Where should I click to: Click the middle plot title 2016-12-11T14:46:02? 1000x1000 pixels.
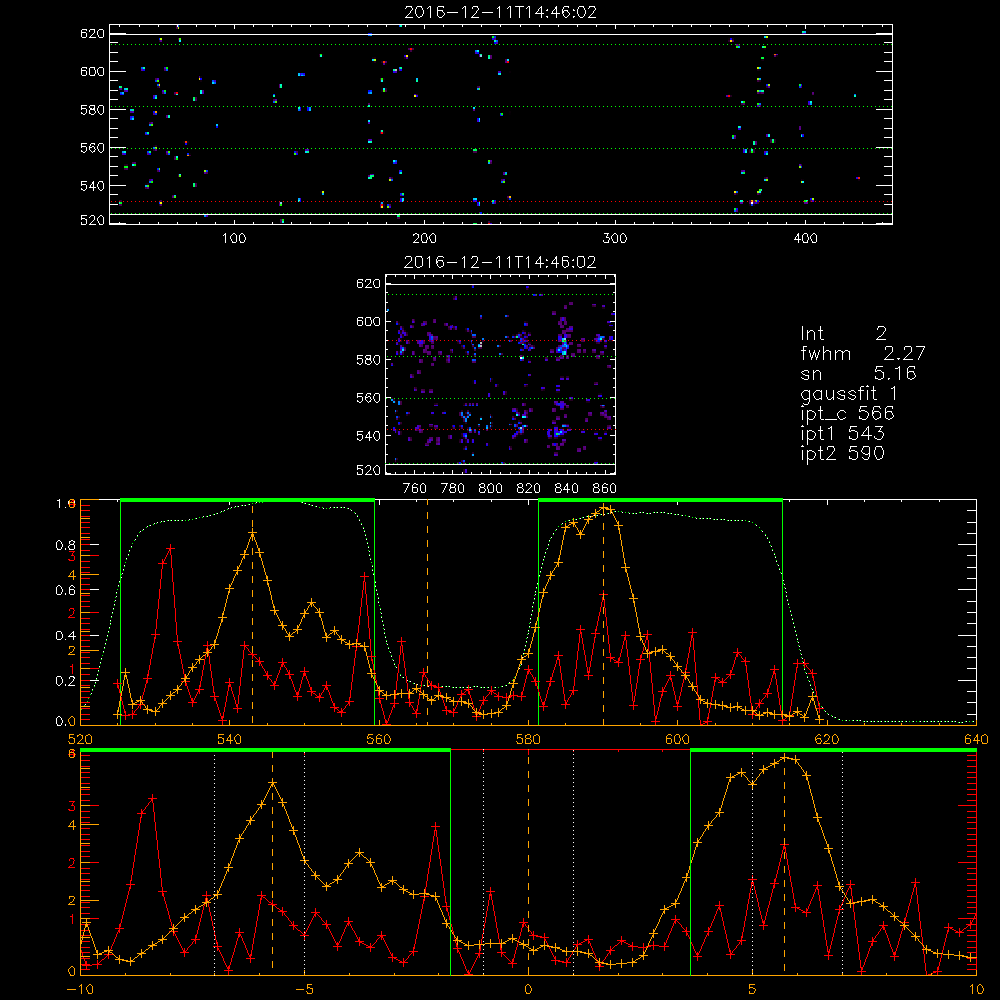click(500, 262)
